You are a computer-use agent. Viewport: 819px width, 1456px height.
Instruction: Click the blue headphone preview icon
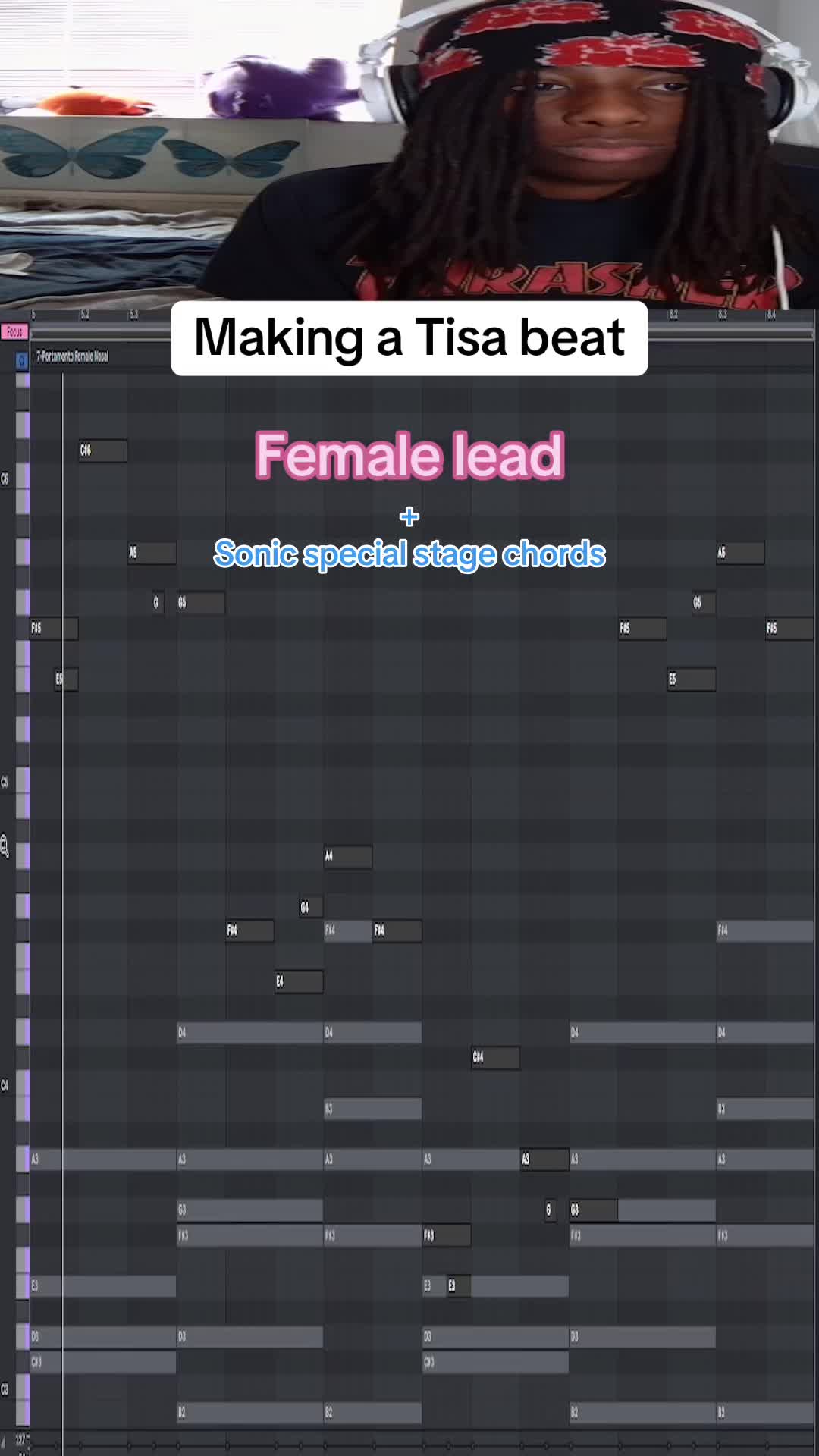22,361
